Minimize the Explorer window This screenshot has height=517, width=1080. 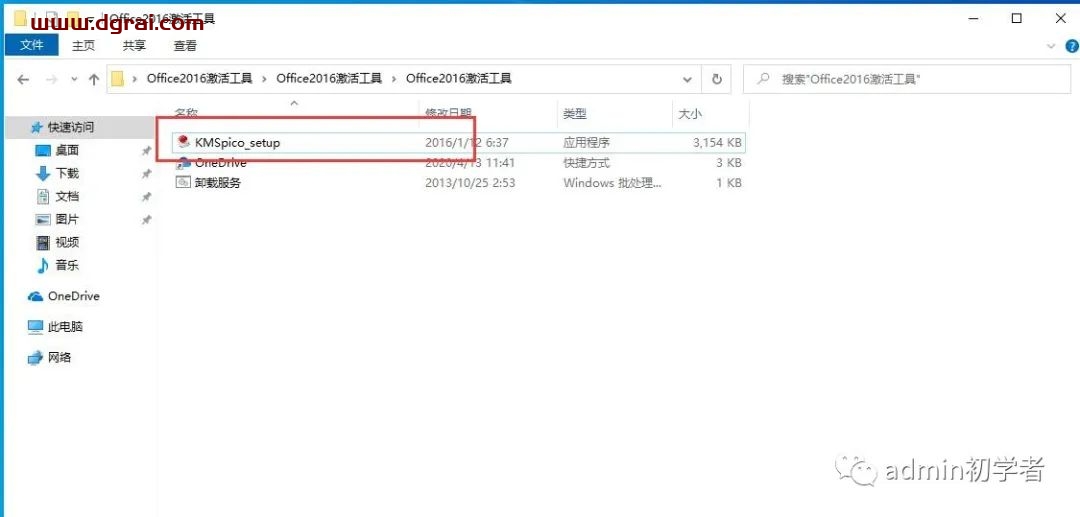tap(973, 19)
